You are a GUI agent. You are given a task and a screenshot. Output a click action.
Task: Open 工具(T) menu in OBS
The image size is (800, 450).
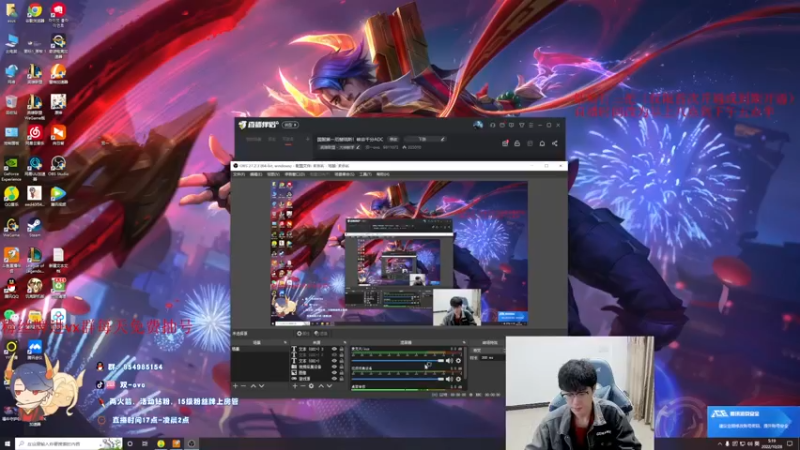365,174
